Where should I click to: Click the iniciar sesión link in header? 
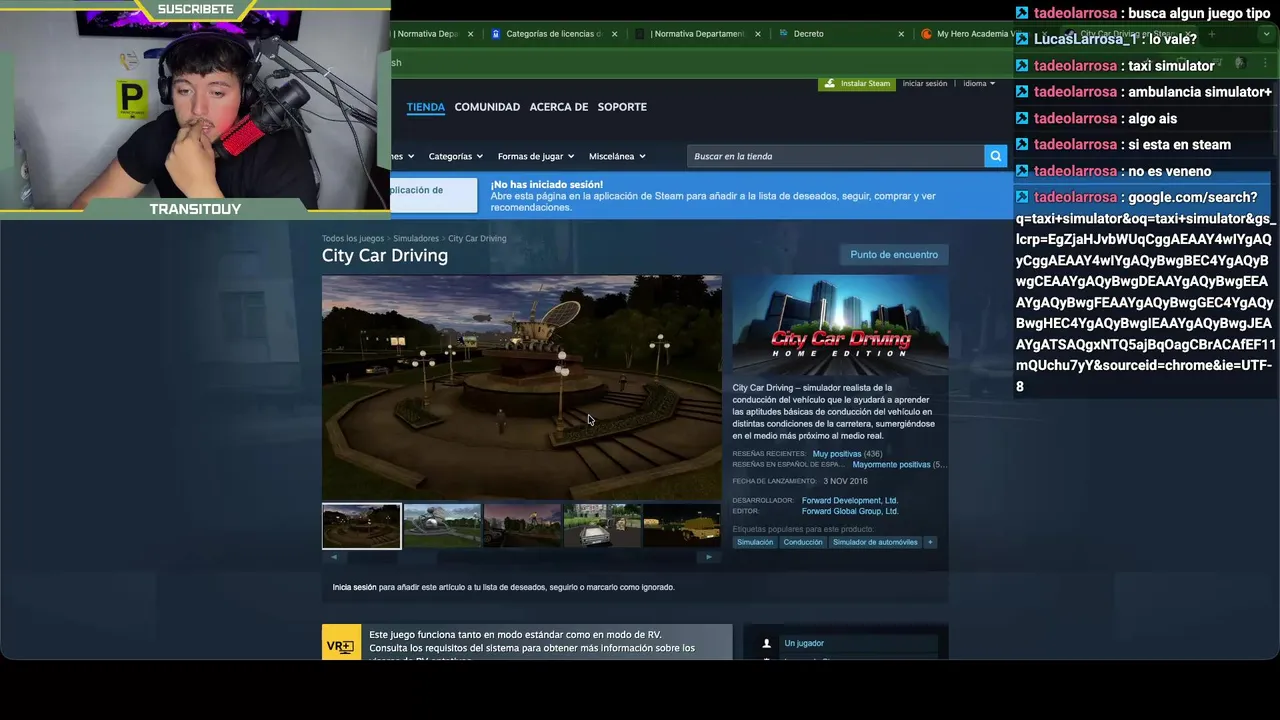click(x=925, y=84)
